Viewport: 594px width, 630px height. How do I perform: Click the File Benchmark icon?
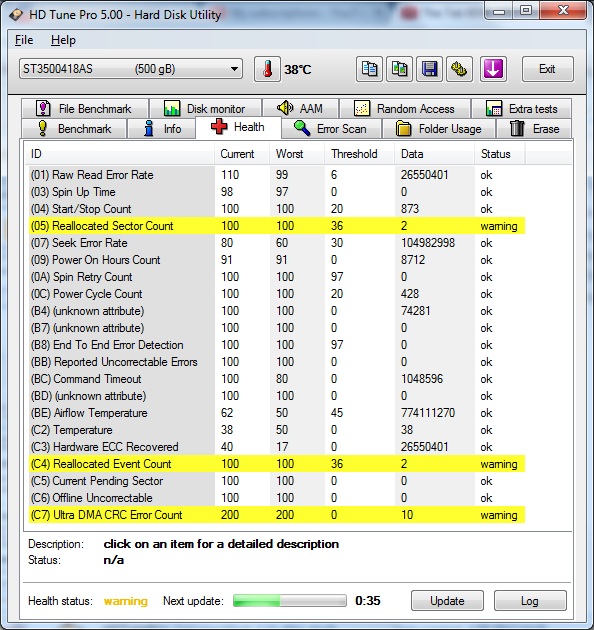(43, 108)
